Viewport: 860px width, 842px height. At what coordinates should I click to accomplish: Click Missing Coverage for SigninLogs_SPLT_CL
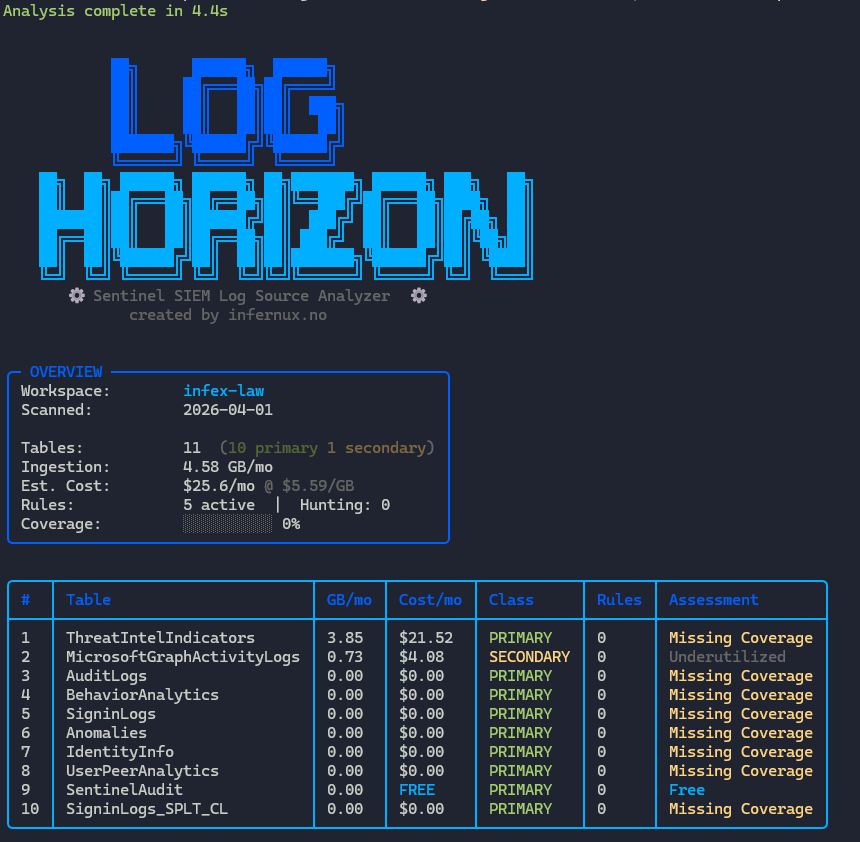pyautogui.click(x=741, y=809)
